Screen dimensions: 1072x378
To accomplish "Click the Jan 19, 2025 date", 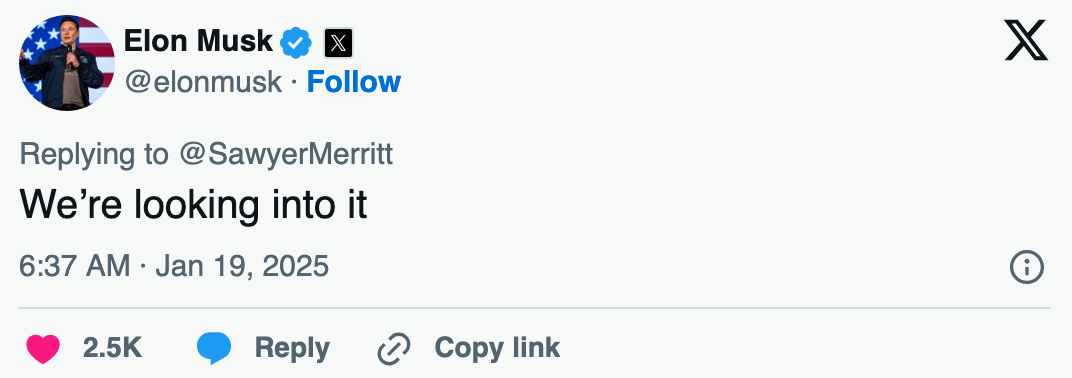I will 242,266.
